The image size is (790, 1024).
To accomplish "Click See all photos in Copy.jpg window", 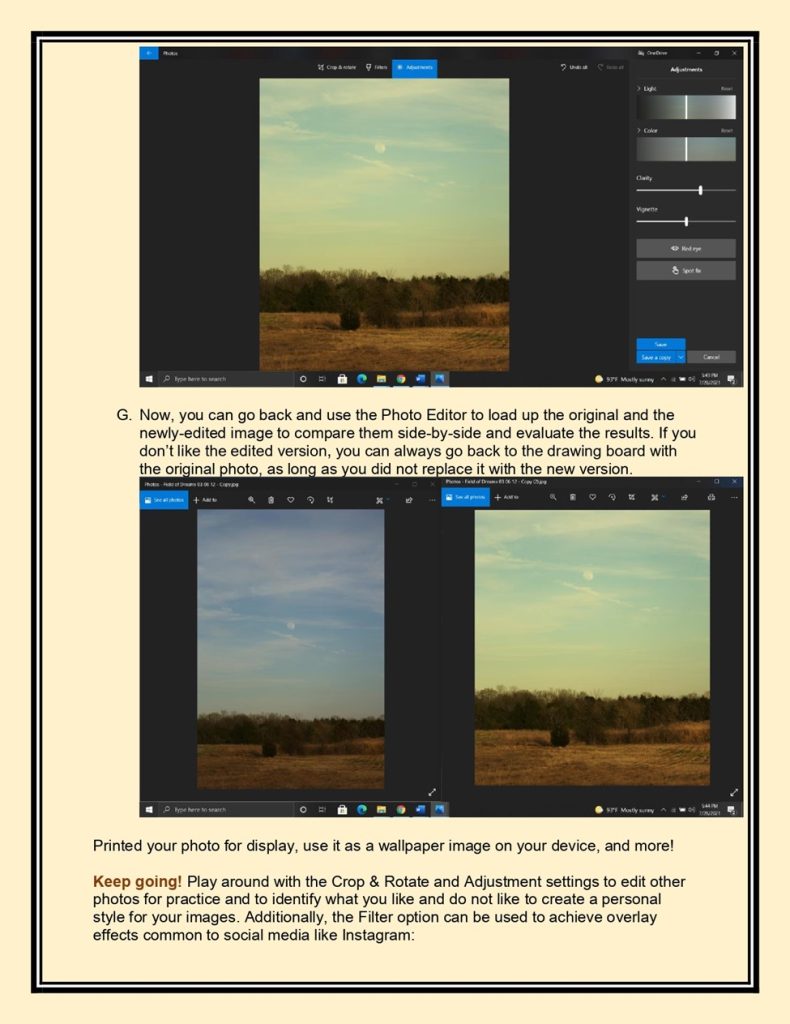I will (x=164, y=500).
